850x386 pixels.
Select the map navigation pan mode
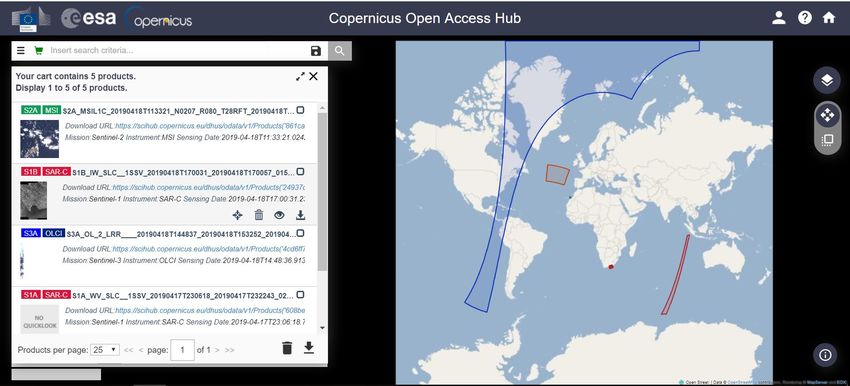[x=827, y=115]
